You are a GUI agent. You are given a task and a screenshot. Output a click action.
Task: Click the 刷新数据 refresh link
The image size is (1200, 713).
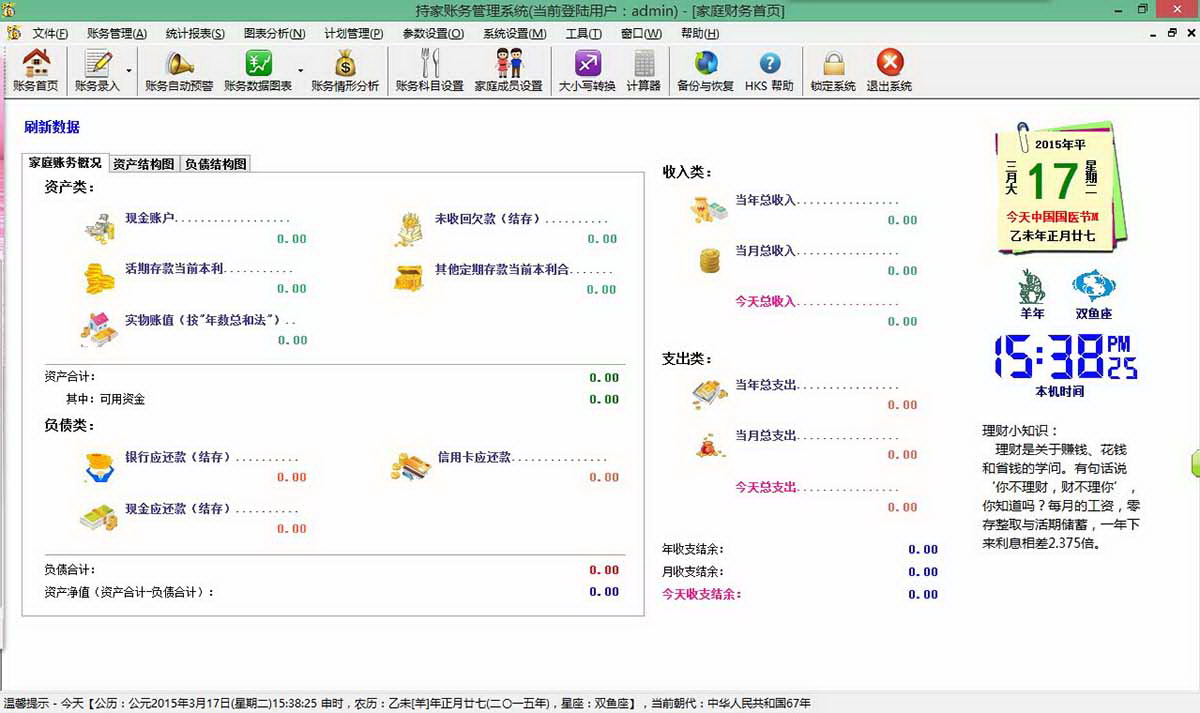point(50,127)
